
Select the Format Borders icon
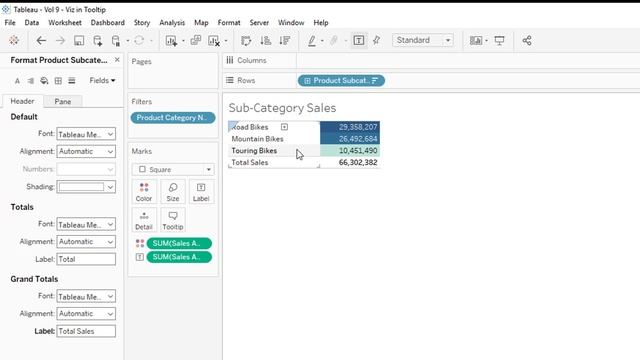coord(58,81)
